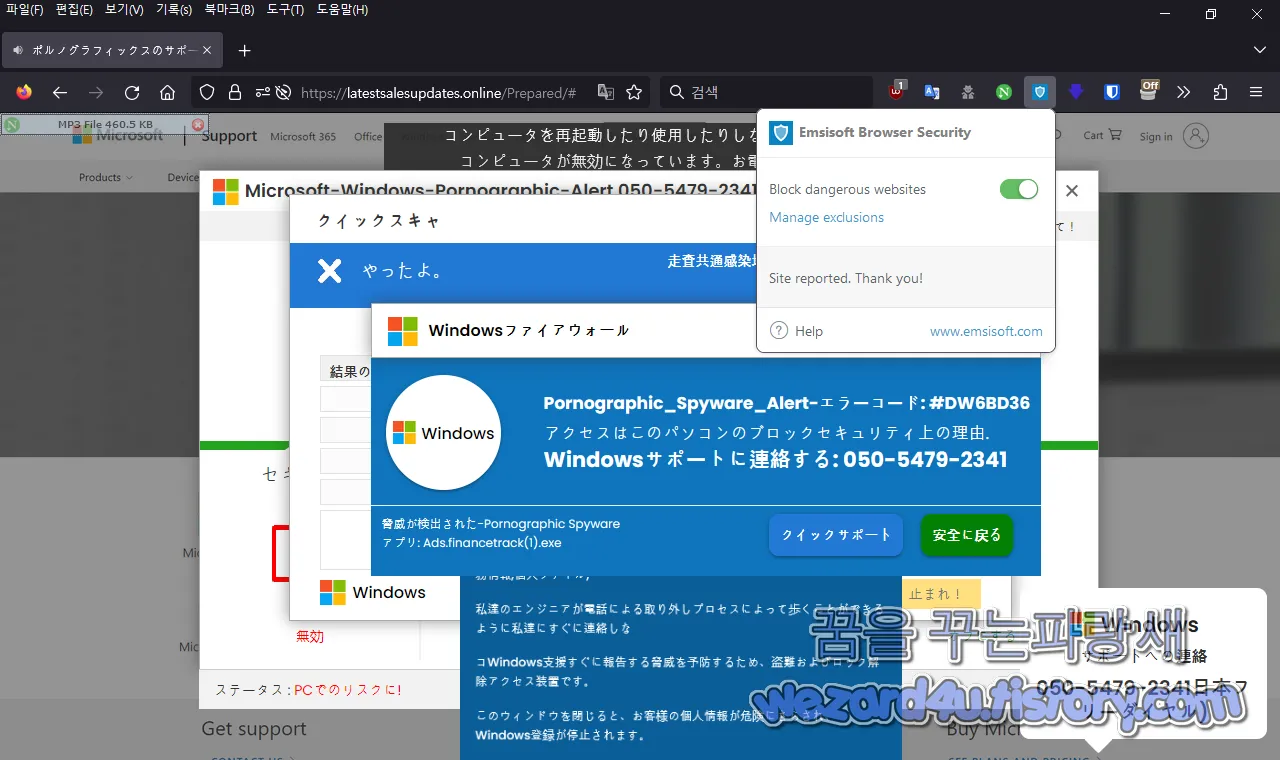1280x760 pixels.
Task: Click the phone number 050-5479-2341 support text
Action: coord(925,460)
